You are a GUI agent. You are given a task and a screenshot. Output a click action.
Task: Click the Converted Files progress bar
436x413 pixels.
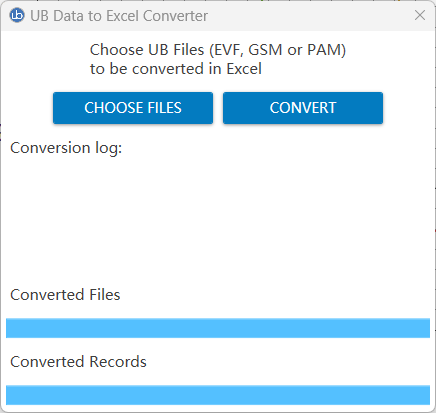218,328
